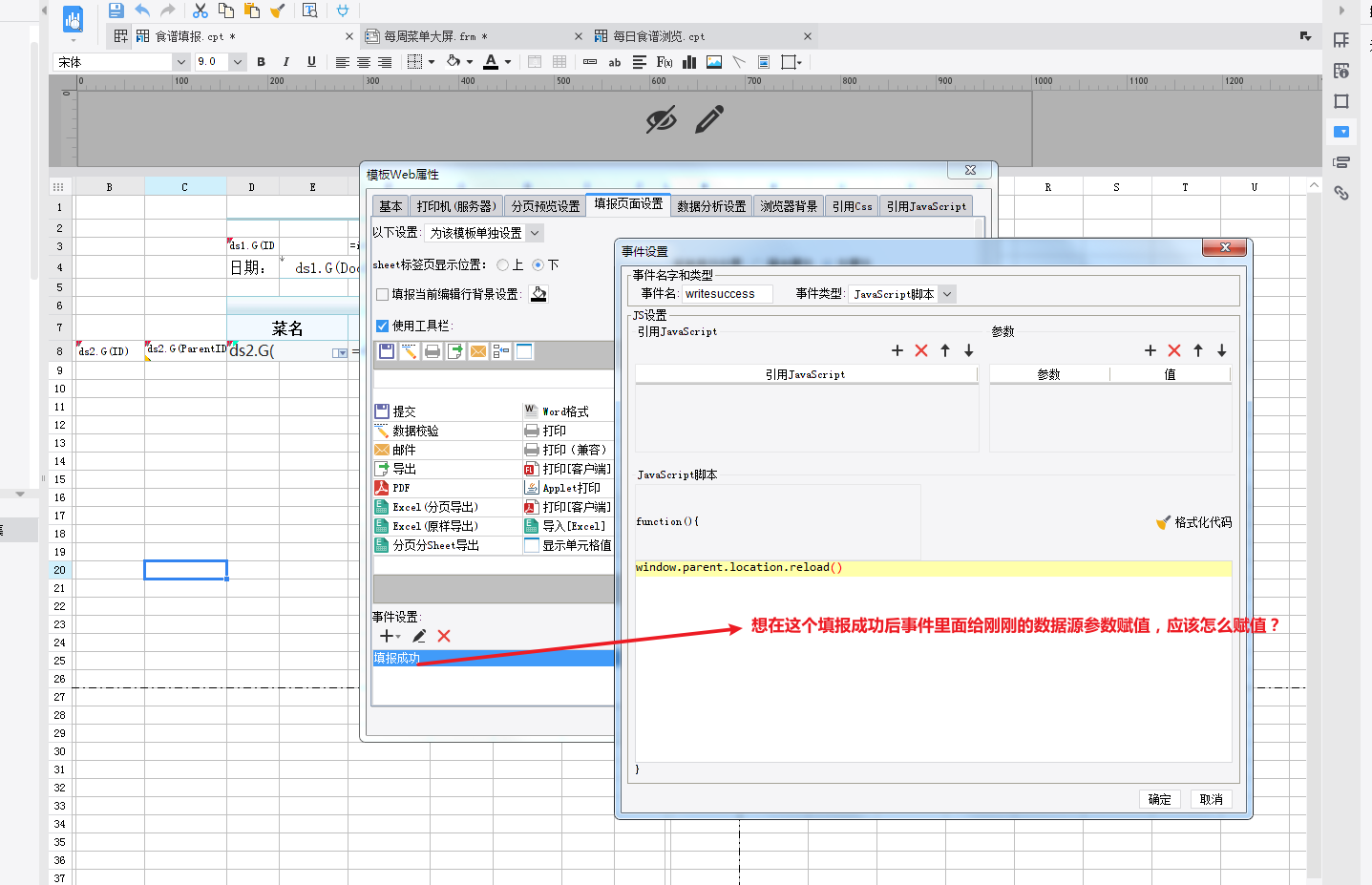Click into the JavaScript code line window.parent.location.reload()
This screenshot has height=885, width=1372.
tap(933, 568)
